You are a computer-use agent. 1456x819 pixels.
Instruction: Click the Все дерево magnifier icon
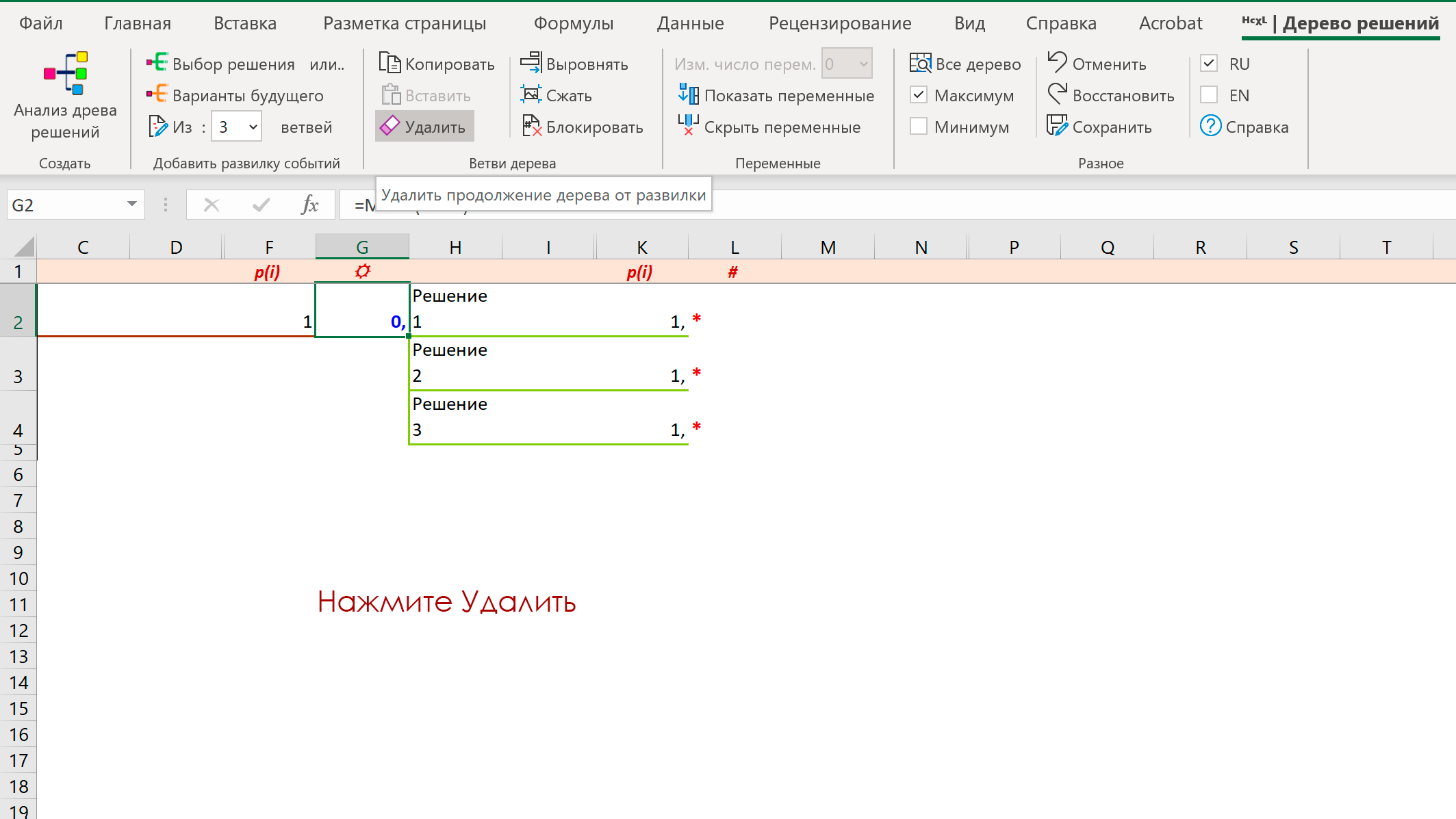point(921,63)
